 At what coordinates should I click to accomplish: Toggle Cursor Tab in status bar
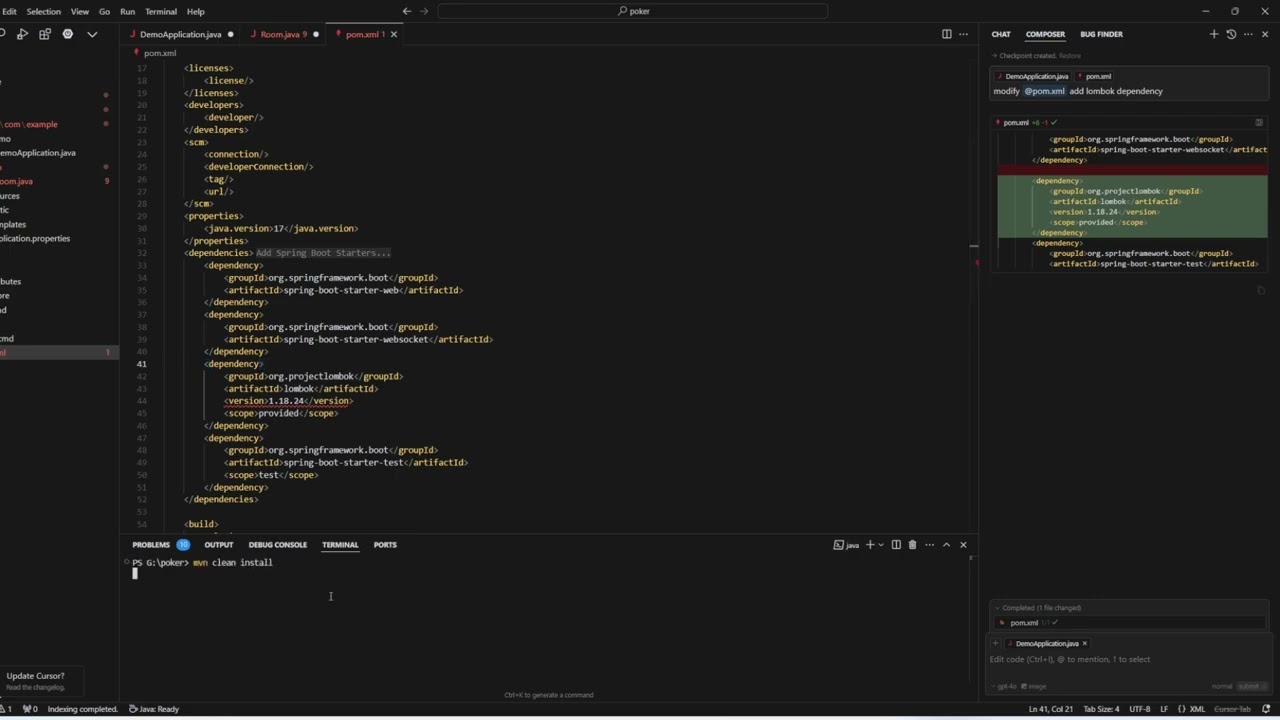pyautogui.click(x=1232, y=709)
